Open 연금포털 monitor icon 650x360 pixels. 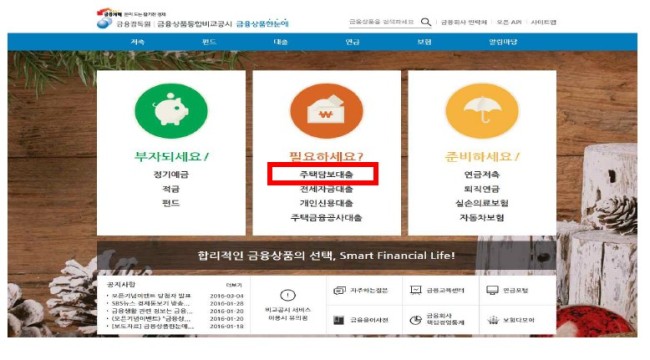click(492, 290)
